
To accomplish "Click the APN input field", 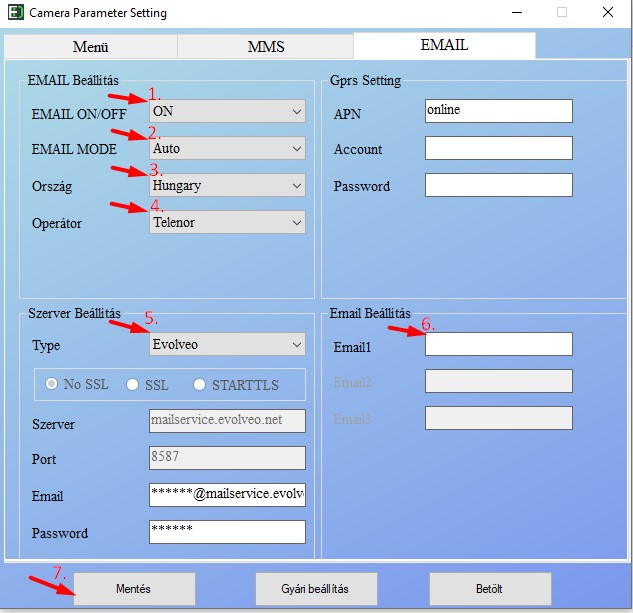I will tap(498, 111).
